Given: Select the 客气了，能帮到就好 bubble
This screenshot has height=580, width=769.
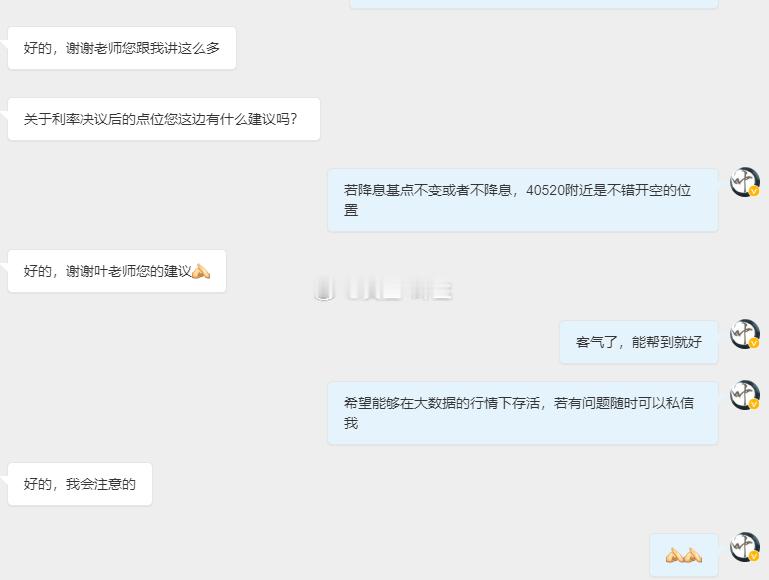Looking at the screenshot, I should point(639,342).
